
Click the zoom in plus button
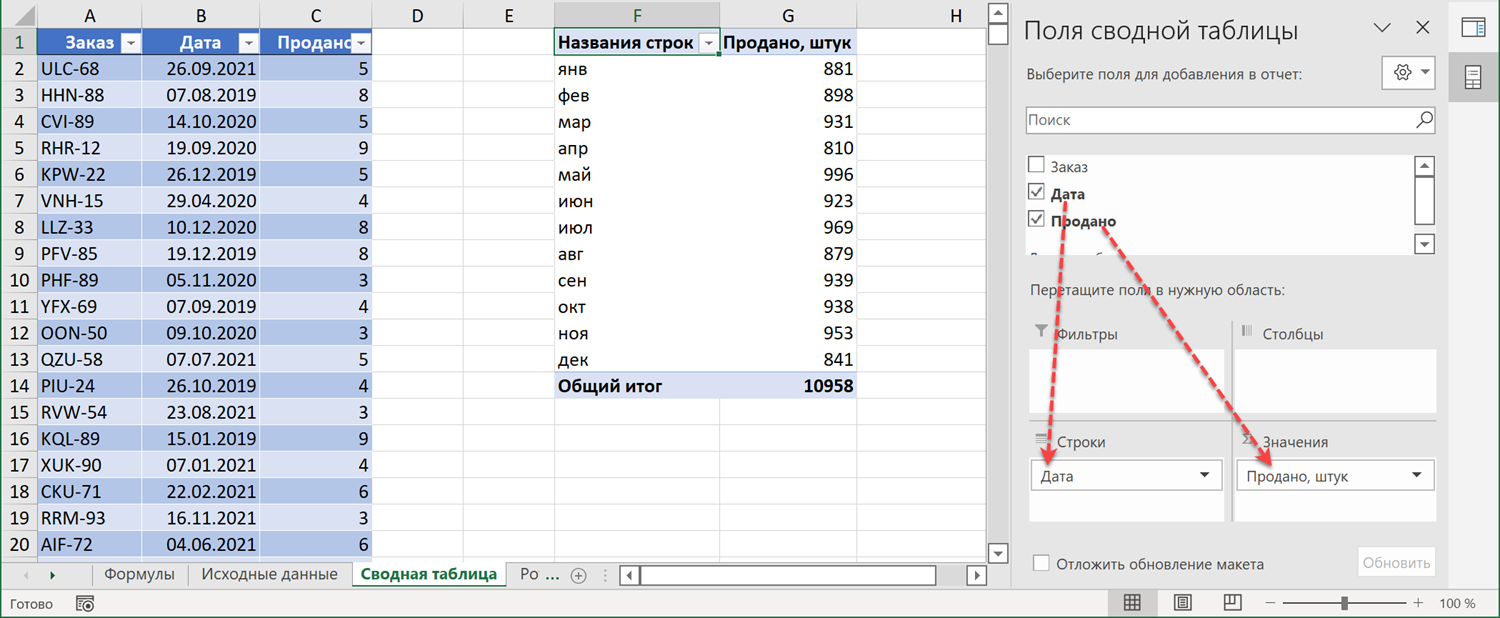(x=1417, y=603)
